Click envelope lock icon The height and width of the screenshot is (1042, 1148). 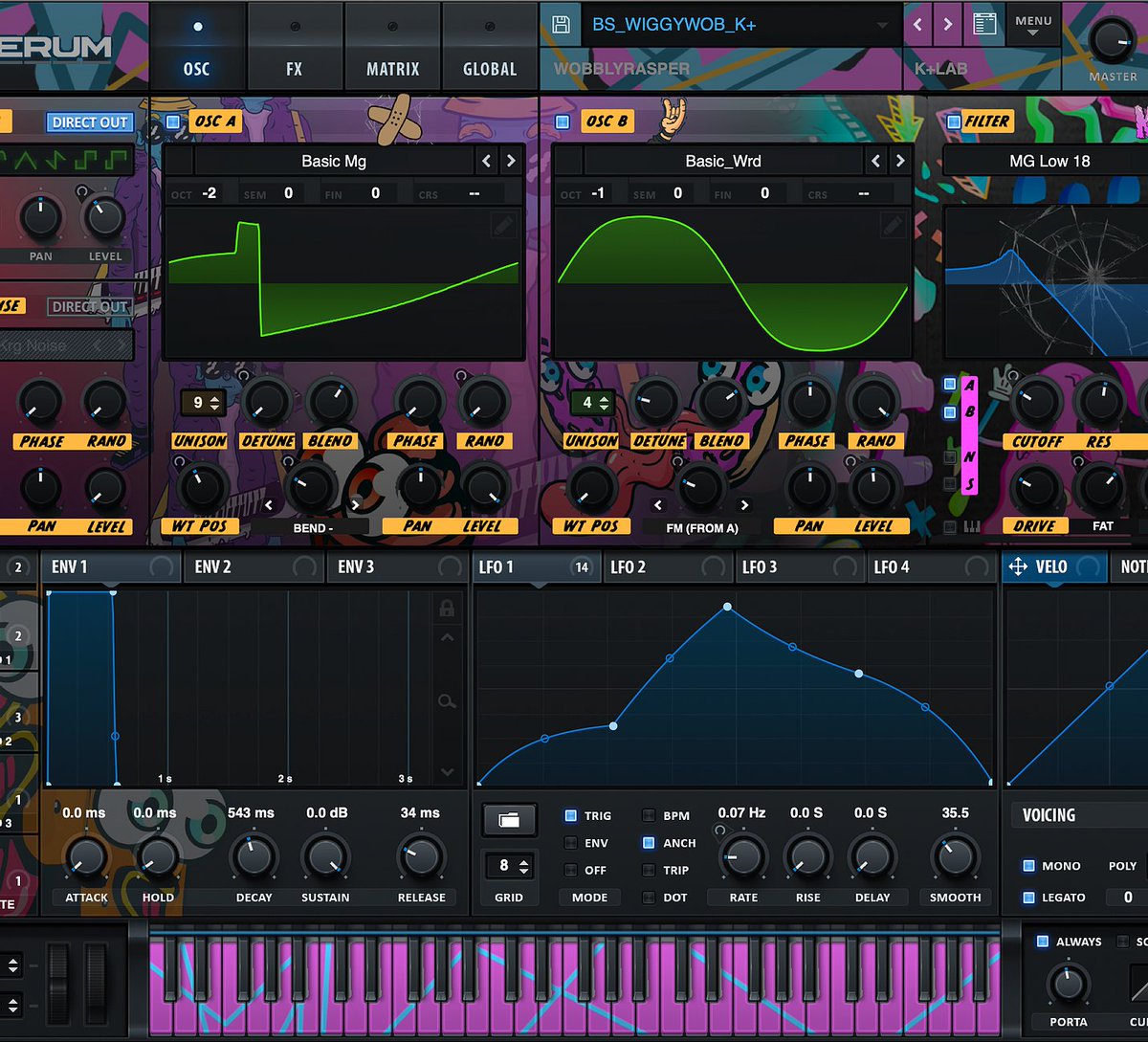coord(446,608)
